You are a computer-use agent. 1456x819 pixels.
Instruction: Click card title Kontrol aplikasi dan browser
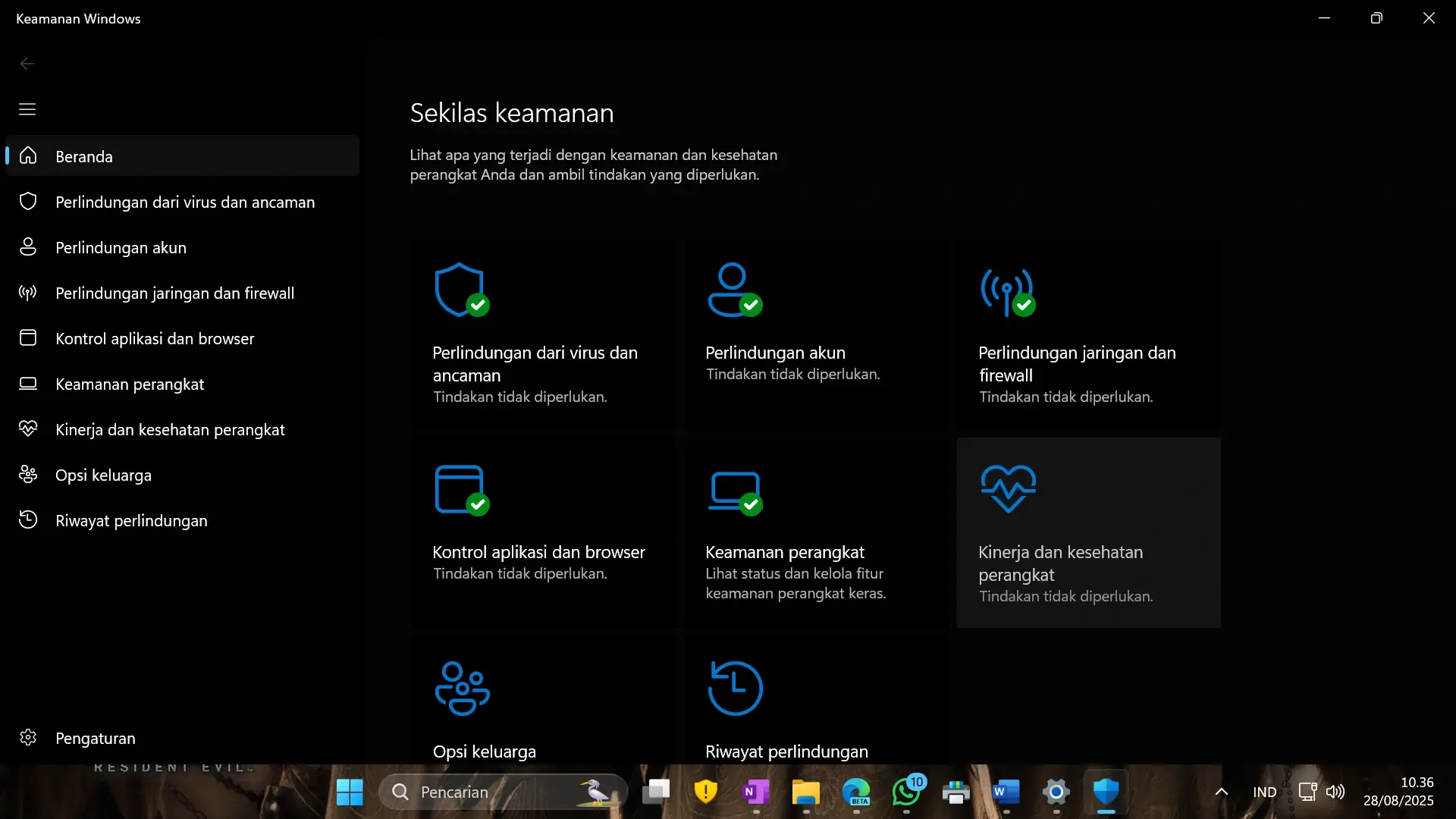pyautogui.click(x=538, y=552)
